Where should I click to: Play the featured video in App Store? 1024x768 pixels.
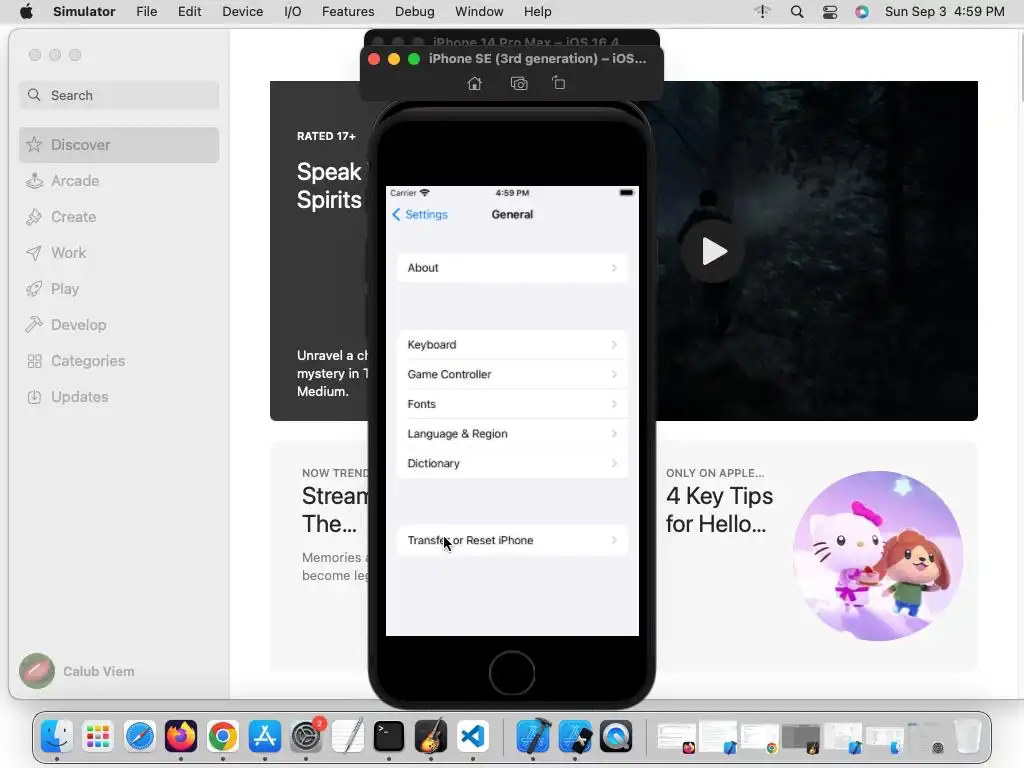(713, 251)
